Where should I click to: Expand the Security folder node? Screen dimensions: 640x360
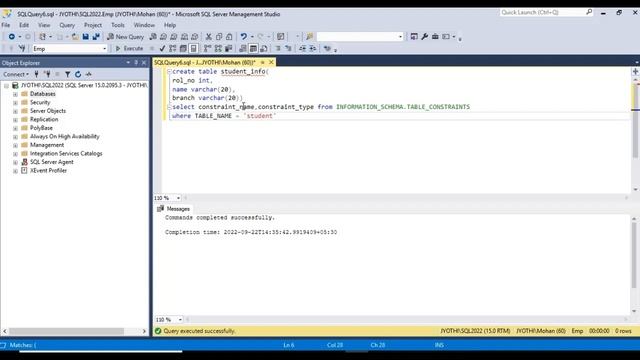(x=15, y=102)
